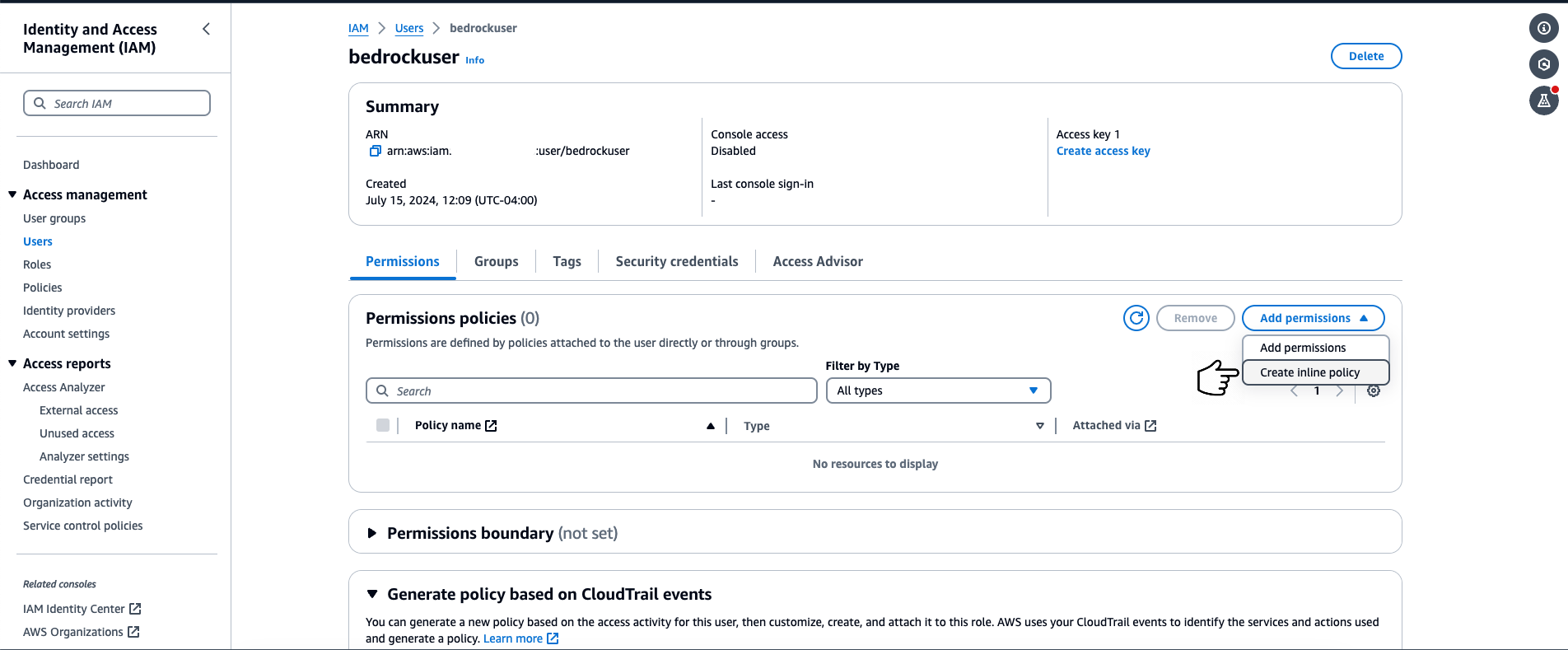Open Account settings in the sidebar
This screenshot has width=1568, height=650.
66,334
